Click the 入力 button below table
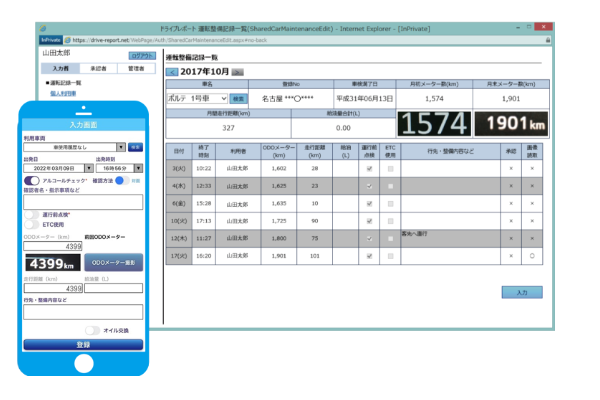The width and height of the screenshot is (600, 400). (521, 293)
